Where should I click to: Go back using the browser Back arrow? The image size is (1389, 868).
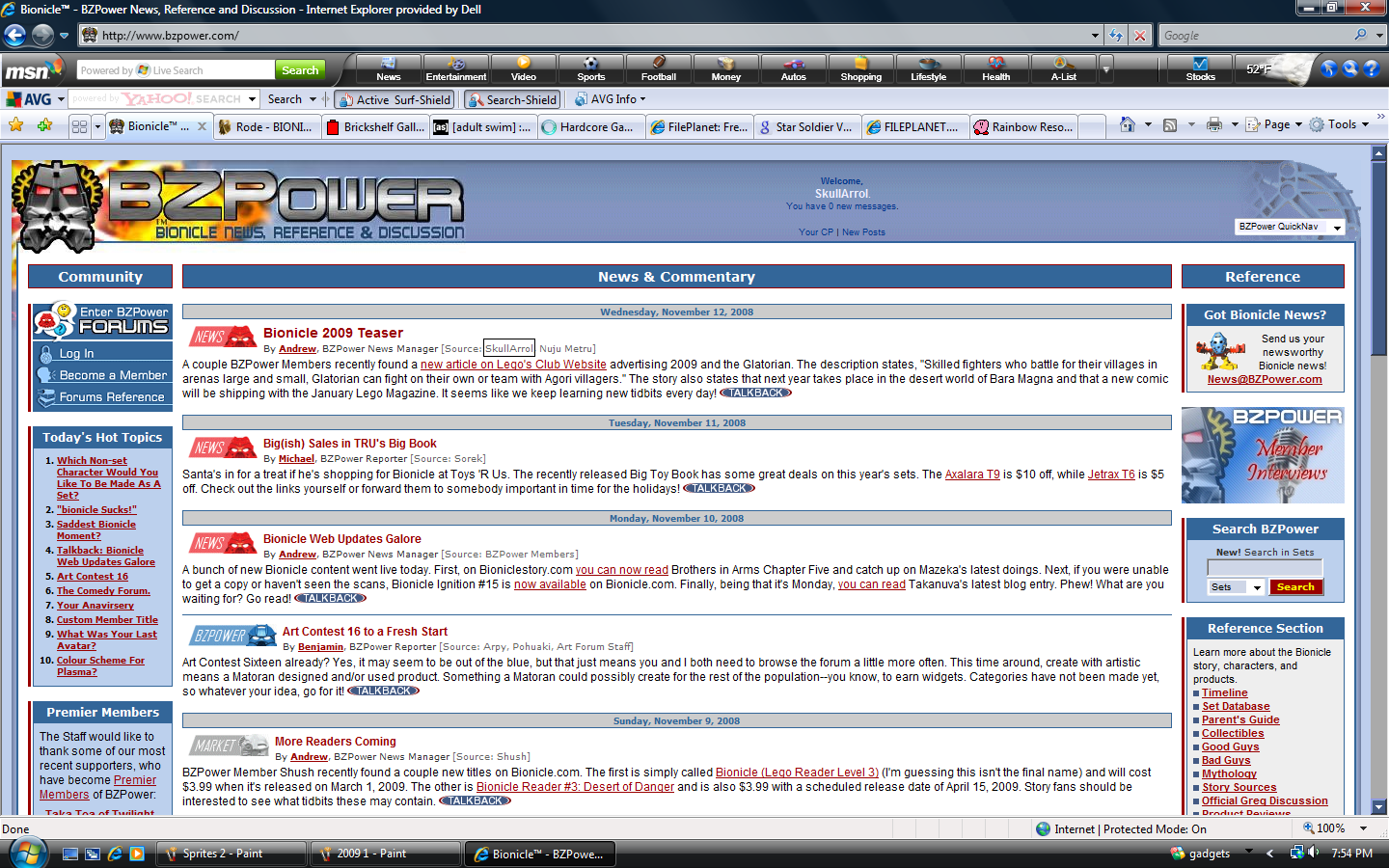point(15,36)
